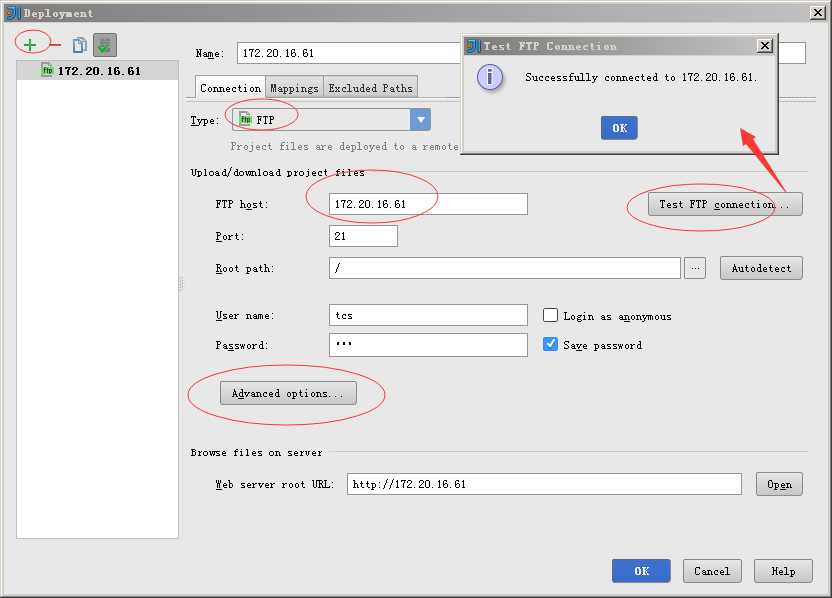Screen dimensions: 832x598
Task: Click Web server root URL field
Action: (544, 484)
